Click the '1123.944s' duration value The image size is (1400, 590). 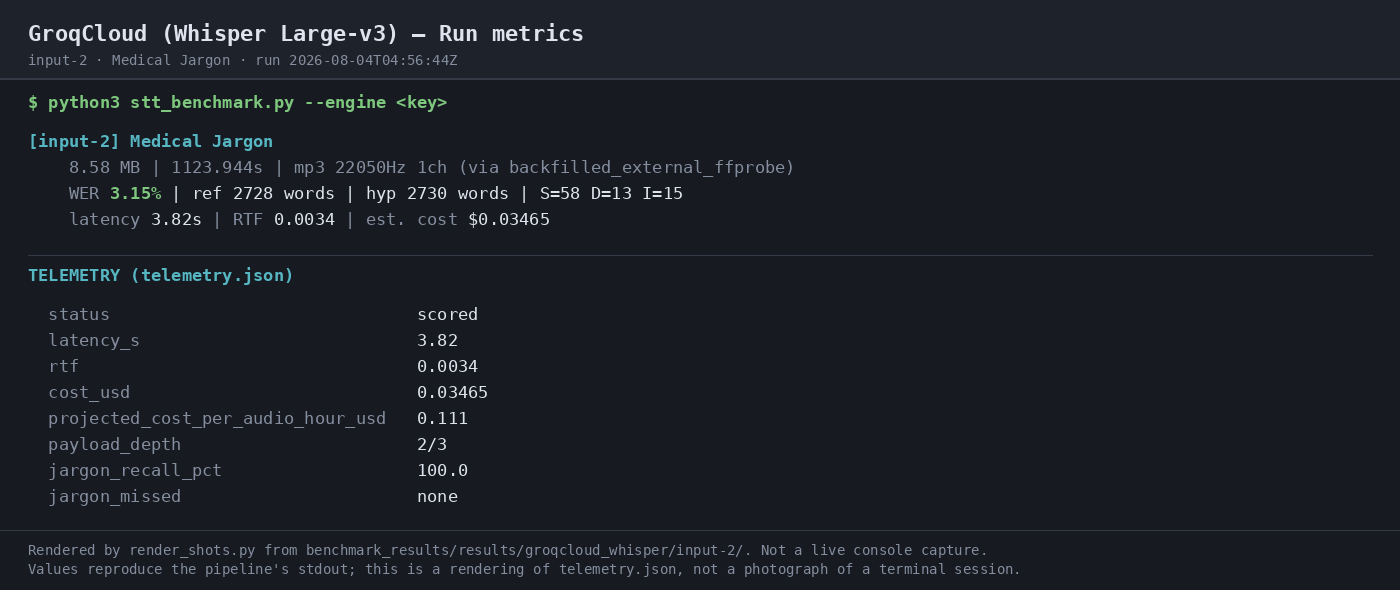pos(217,168)
